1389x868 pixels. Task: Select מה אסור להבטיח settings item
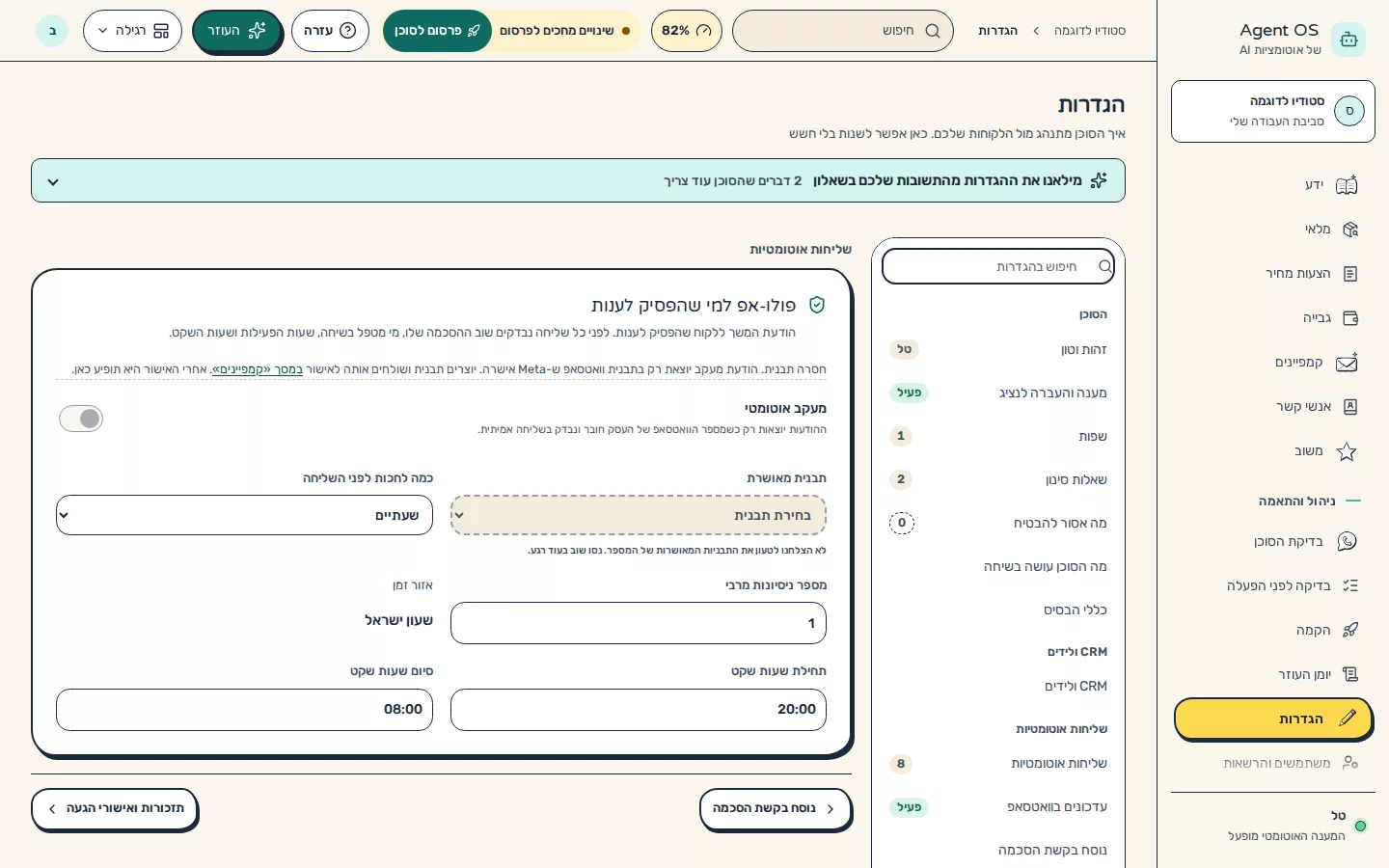(x=997, y=523)
